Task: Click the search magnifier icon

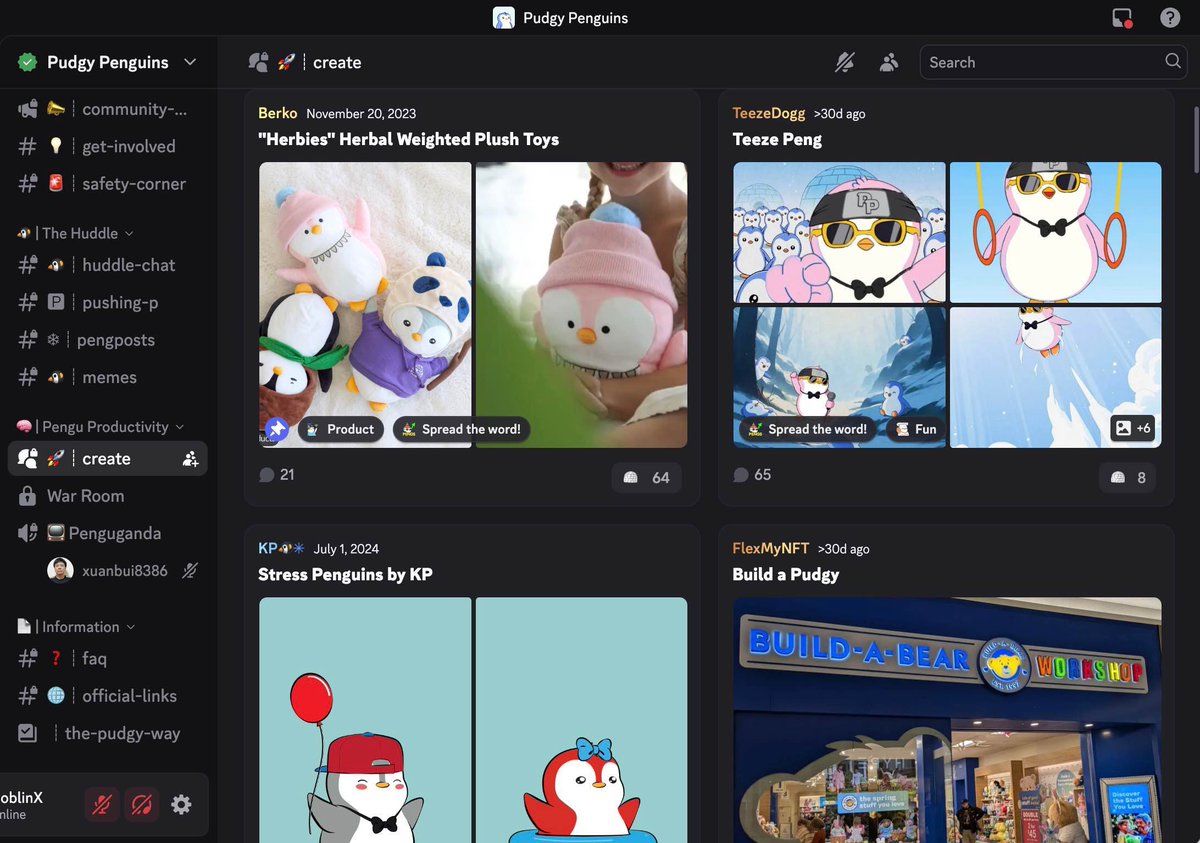Action: tap(1173, 61)
